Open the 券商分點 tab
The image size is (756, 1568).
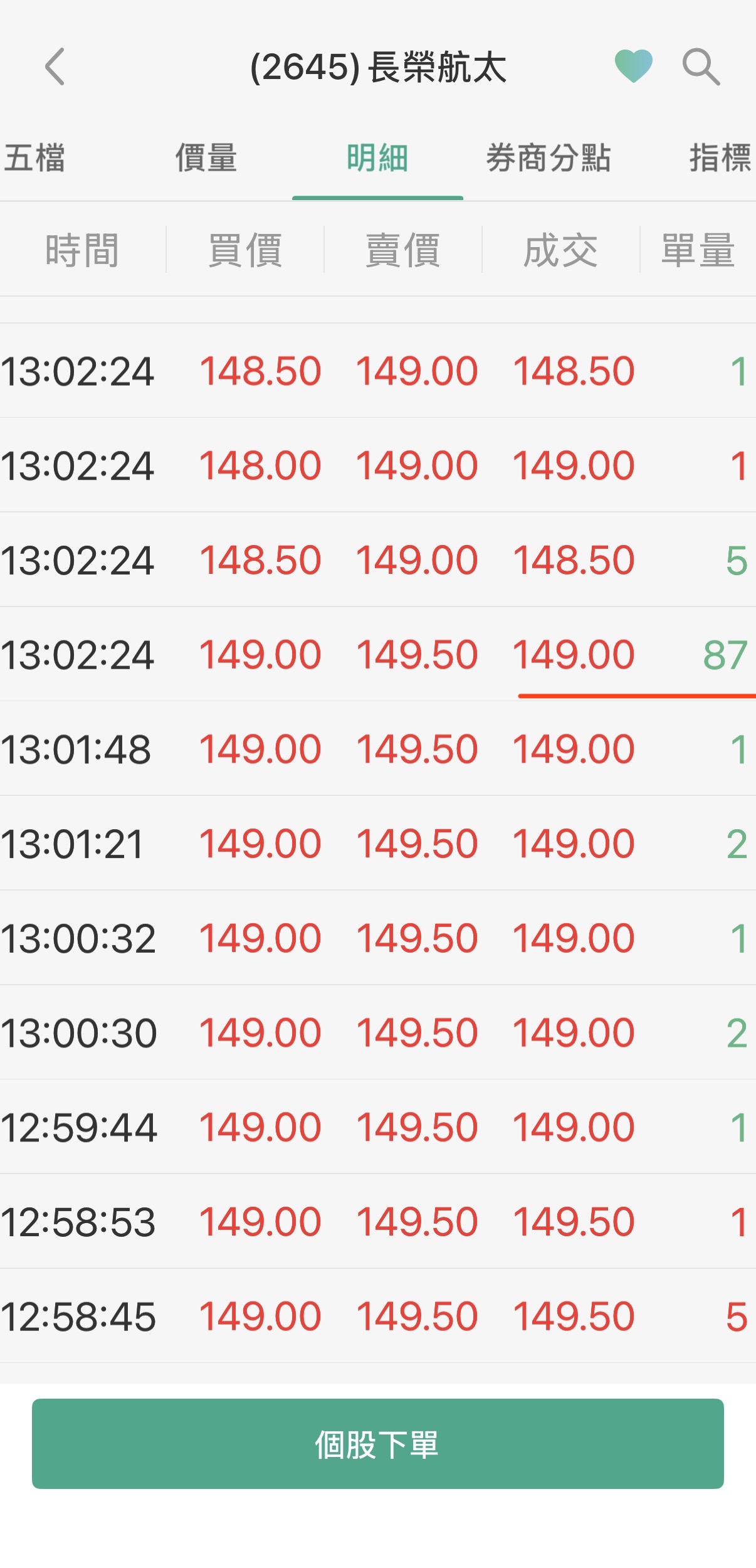tap(549, 157)
